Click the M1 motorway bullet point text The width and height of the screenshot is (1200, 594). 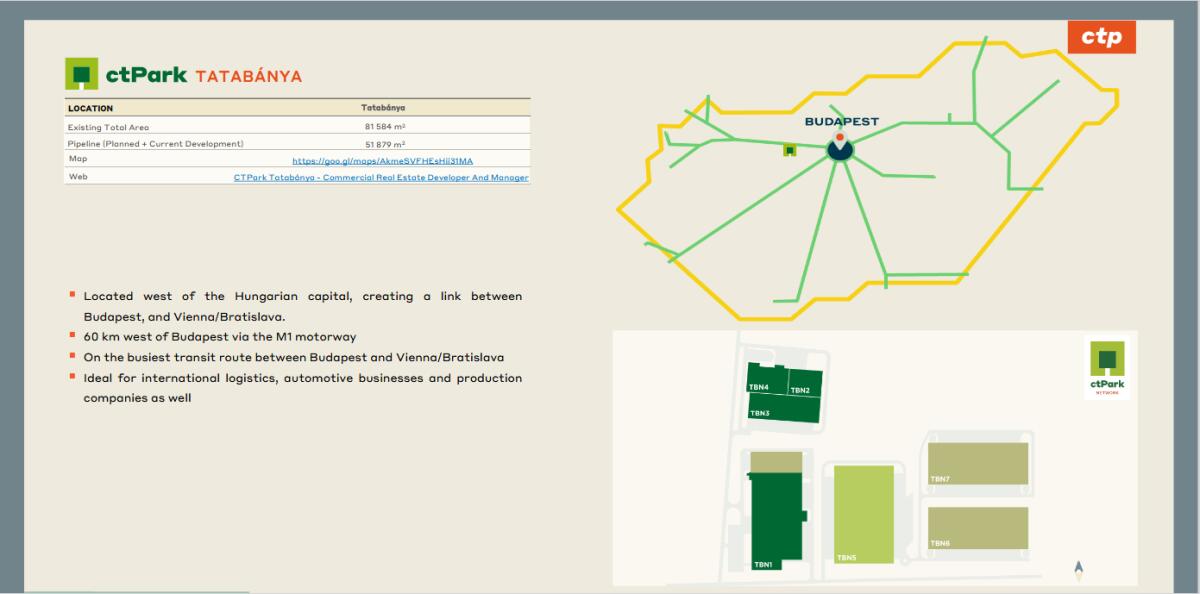(x=219, y=337)
